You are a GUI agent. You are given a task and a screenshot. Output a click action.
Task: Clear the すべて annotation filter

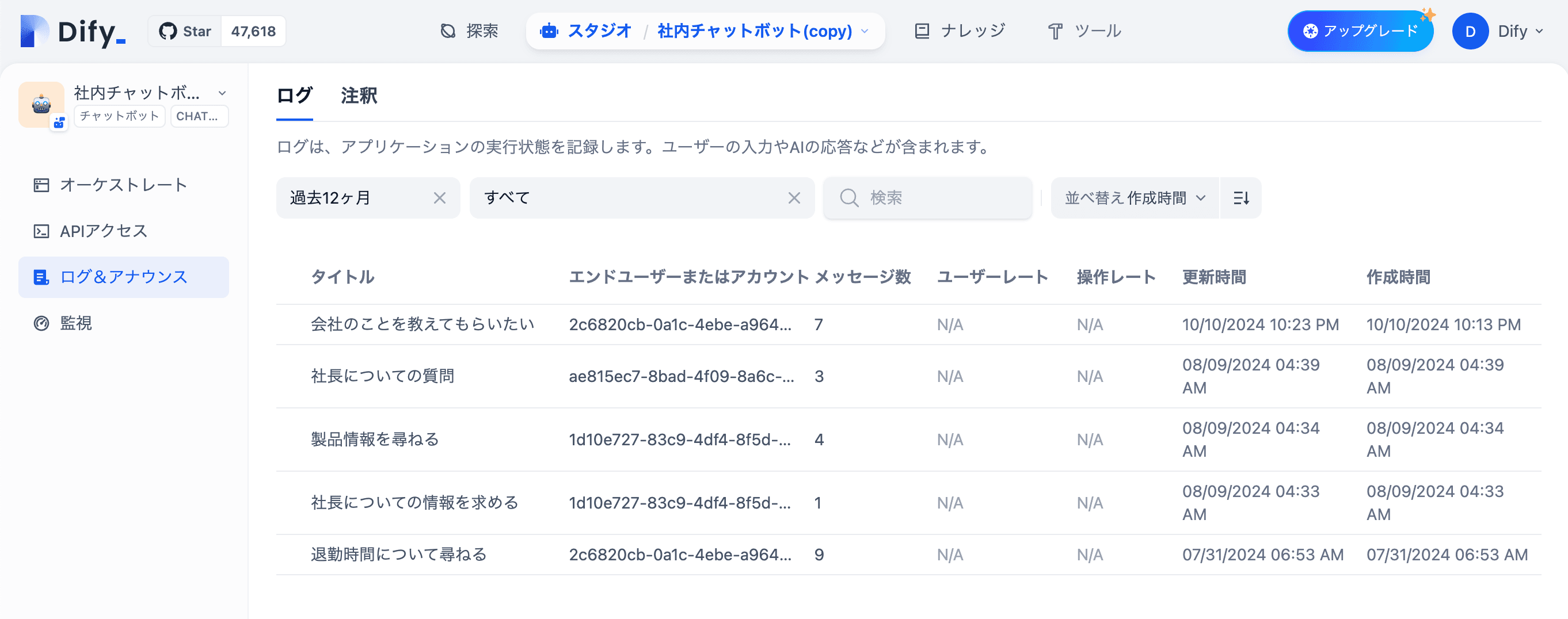(x=794, y=198)
